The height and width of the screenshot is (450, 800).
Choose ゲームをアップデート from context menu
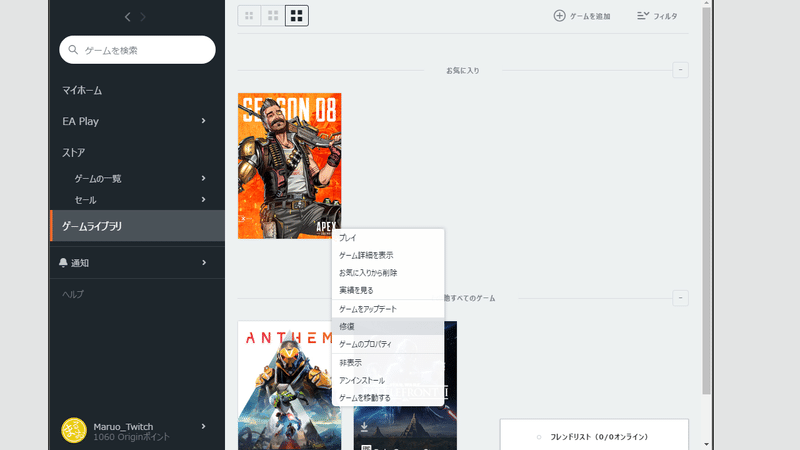388,309
